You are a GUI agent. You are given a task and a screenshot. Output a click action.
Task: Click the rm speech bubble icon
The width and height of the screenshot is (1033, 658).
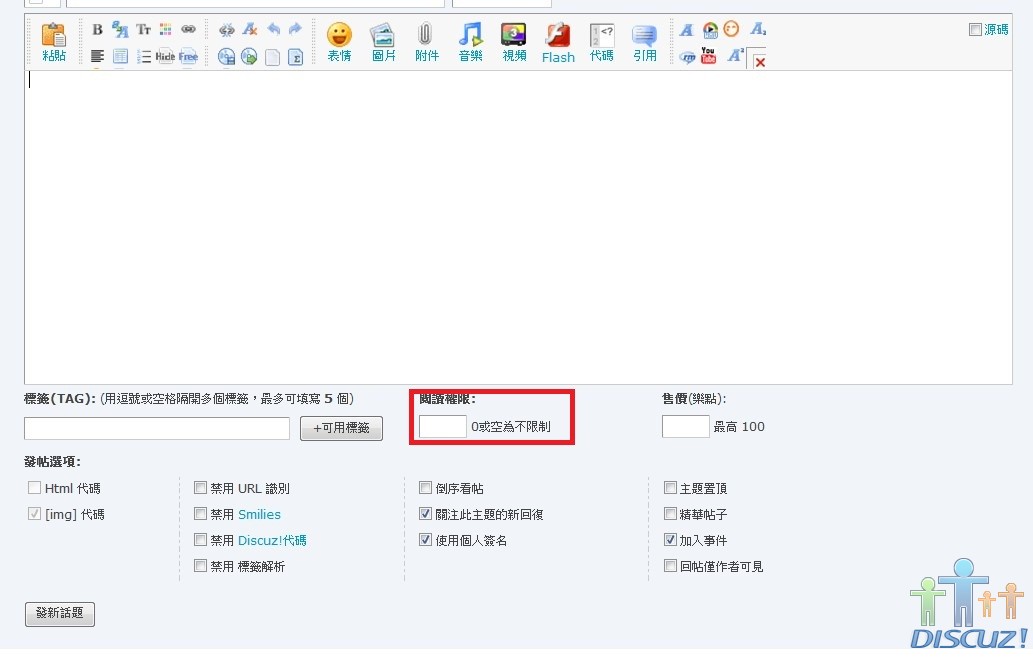tap(687, 57)
